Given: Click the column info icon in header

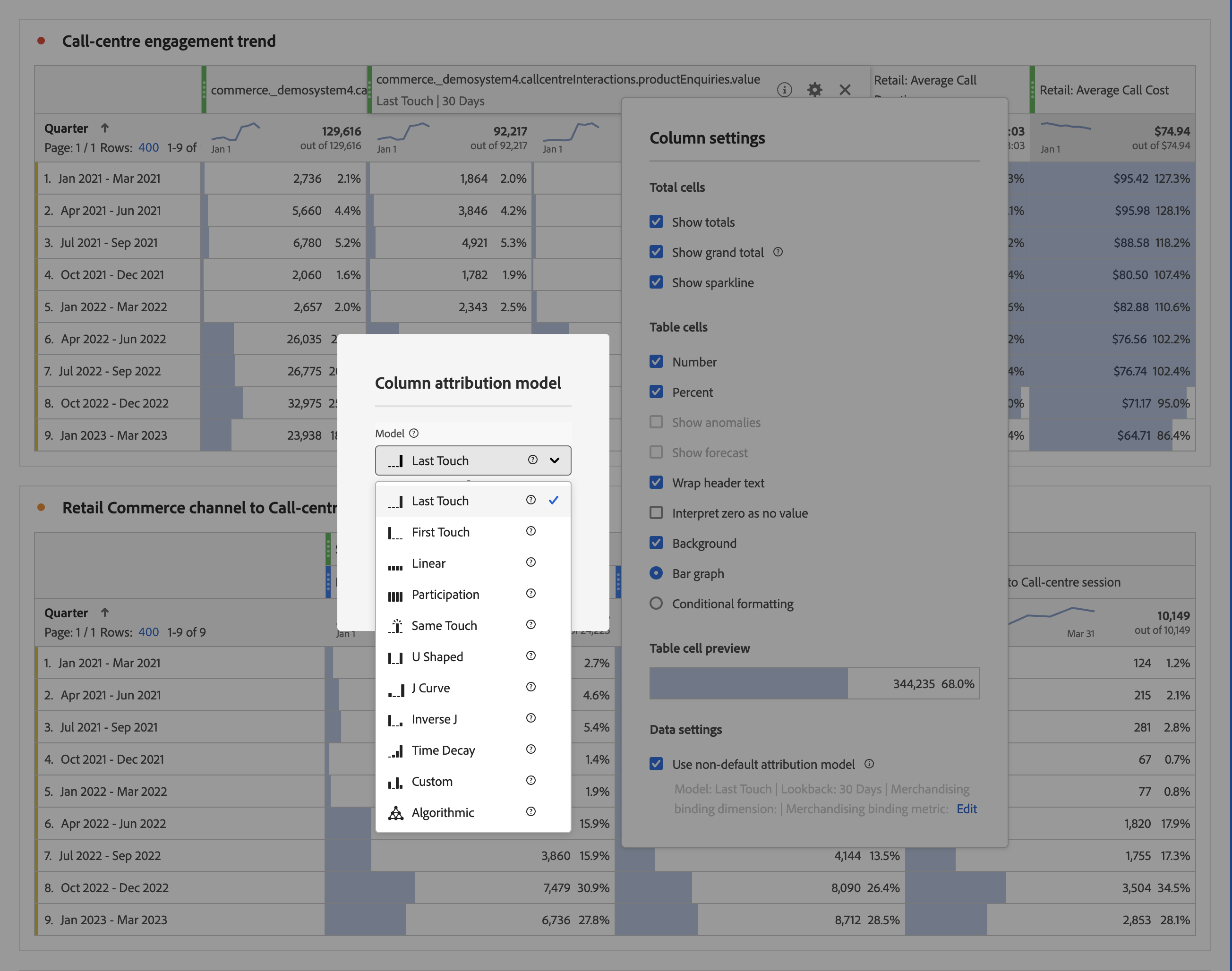Looking at the screenshot, I should [x=784, y=90].
